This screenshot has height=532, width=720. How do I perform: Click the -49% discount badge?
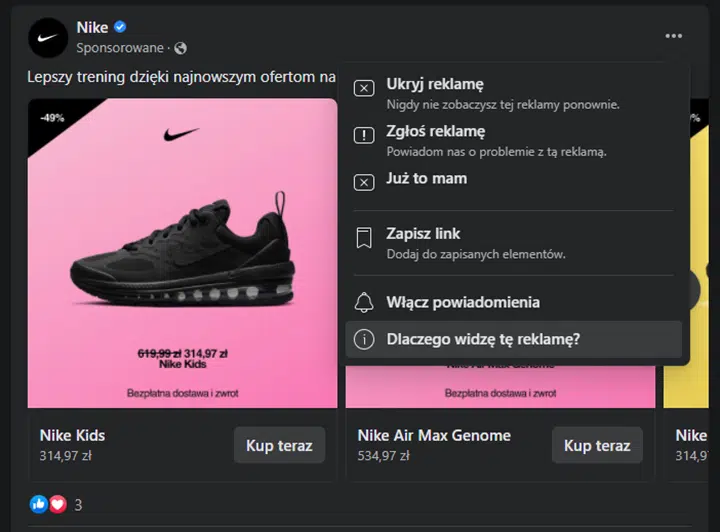[52, 118]
